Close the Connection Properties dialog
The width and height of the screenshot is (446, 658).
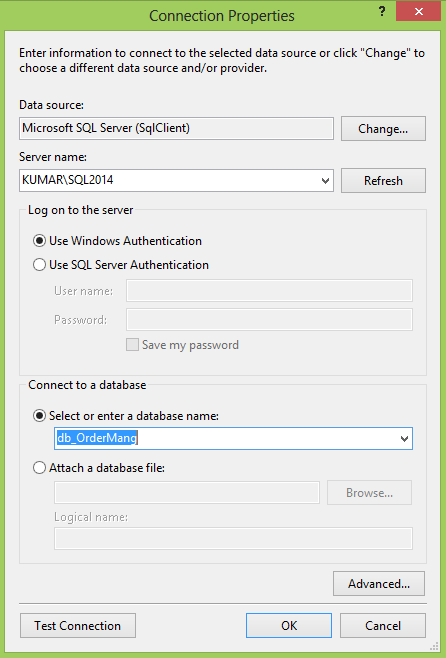point(418,11)
